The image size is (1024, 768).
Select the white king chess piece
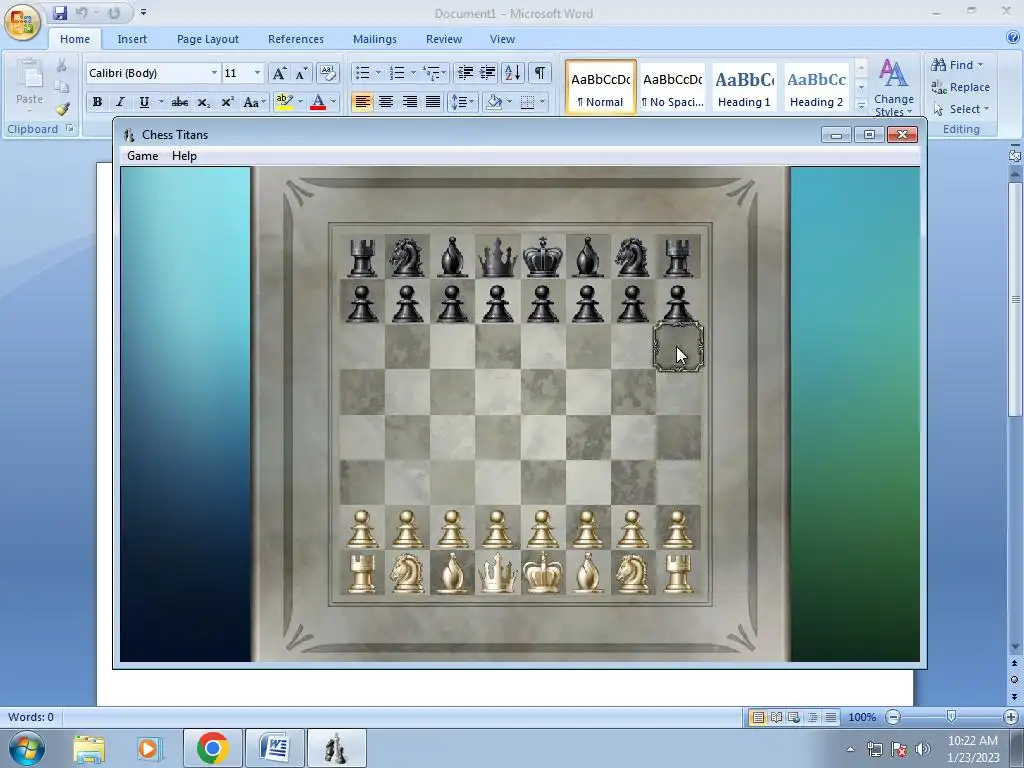(543, 573)
